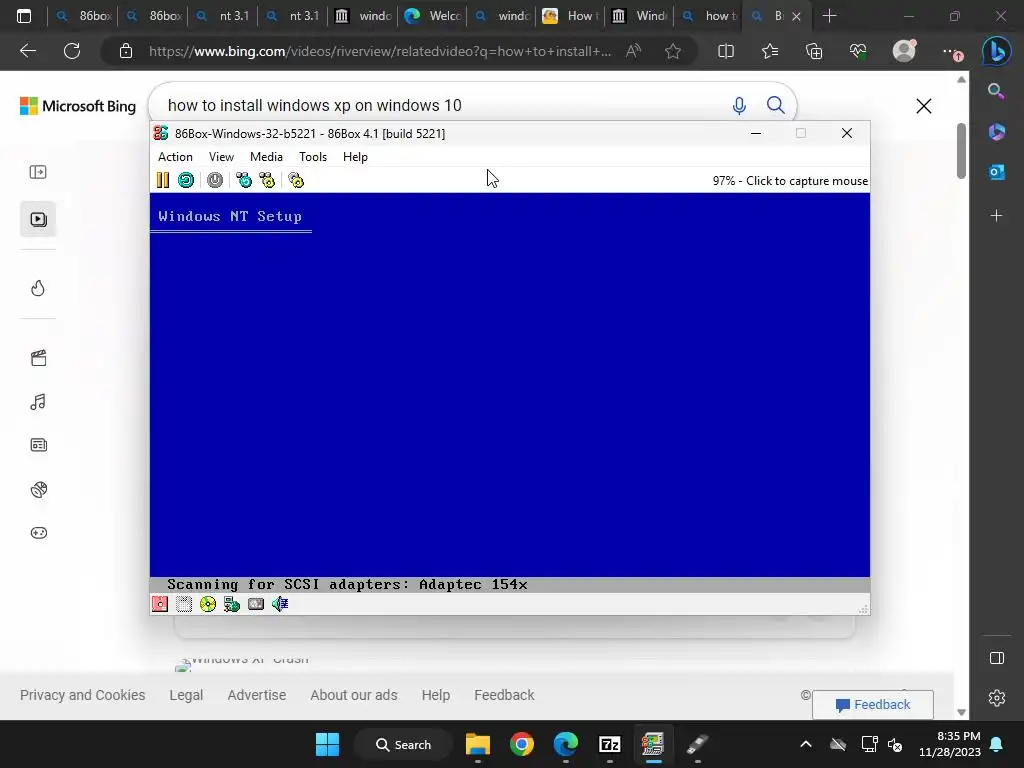Open 7-Zip from the taskbar
The image size is (1024, 768).
[x=609, y=744]
